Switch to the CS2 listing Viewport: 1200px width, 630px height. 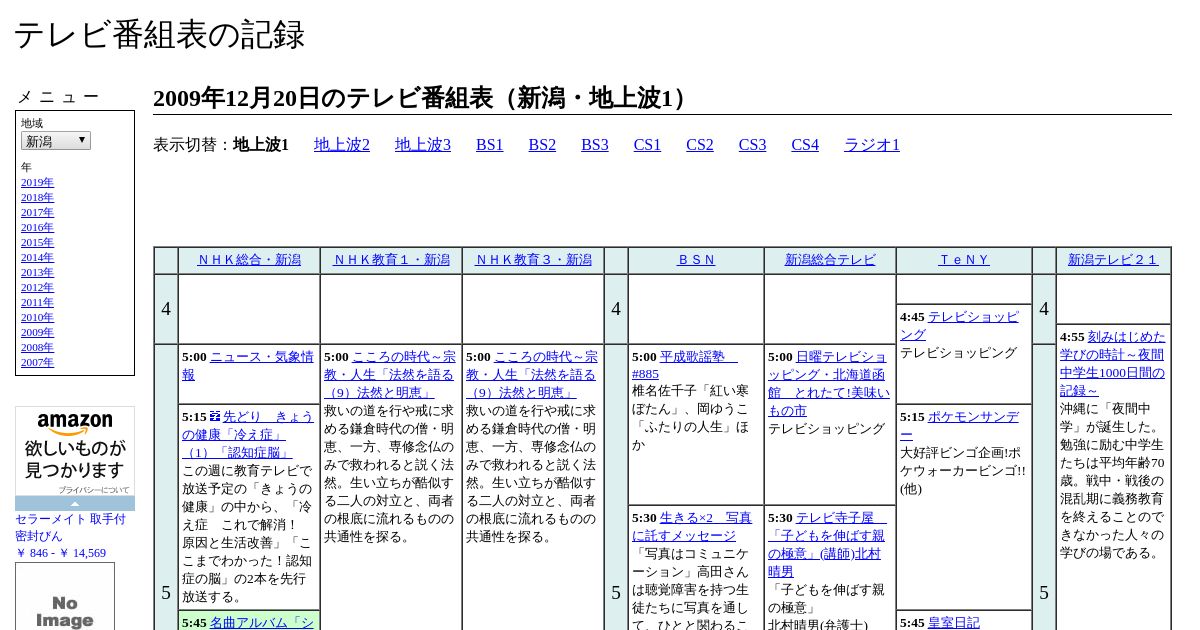click(700, 145)
